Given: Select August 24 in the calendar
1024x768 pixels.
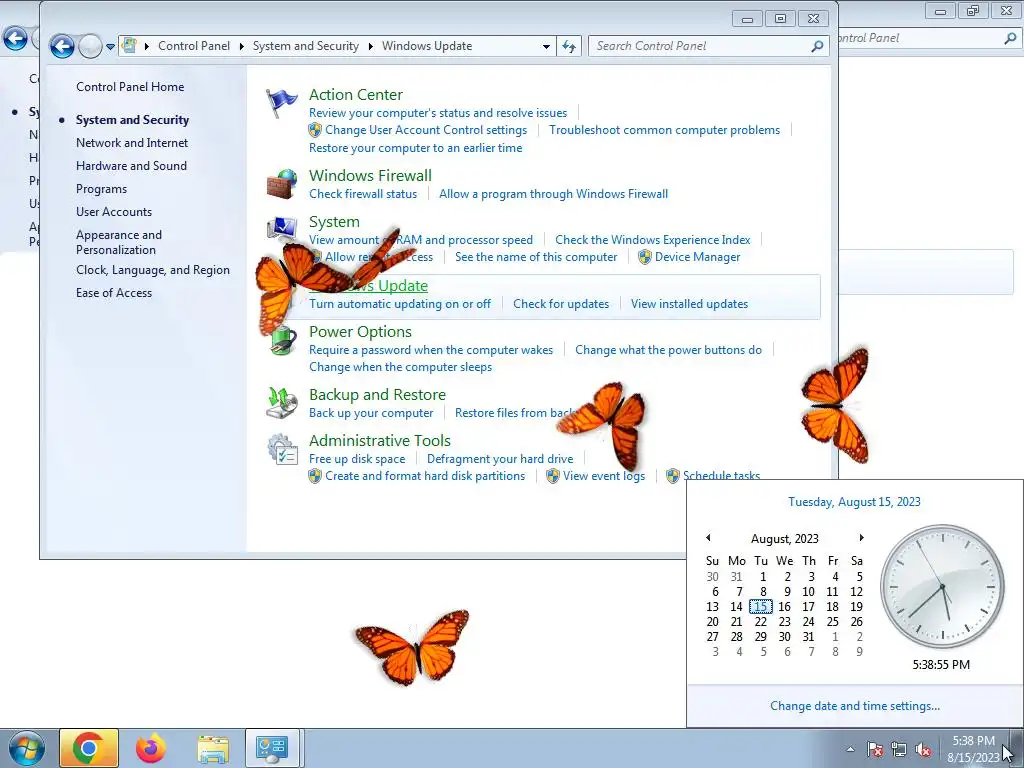Looking at the screenshot, I should (x=808, y=622).
